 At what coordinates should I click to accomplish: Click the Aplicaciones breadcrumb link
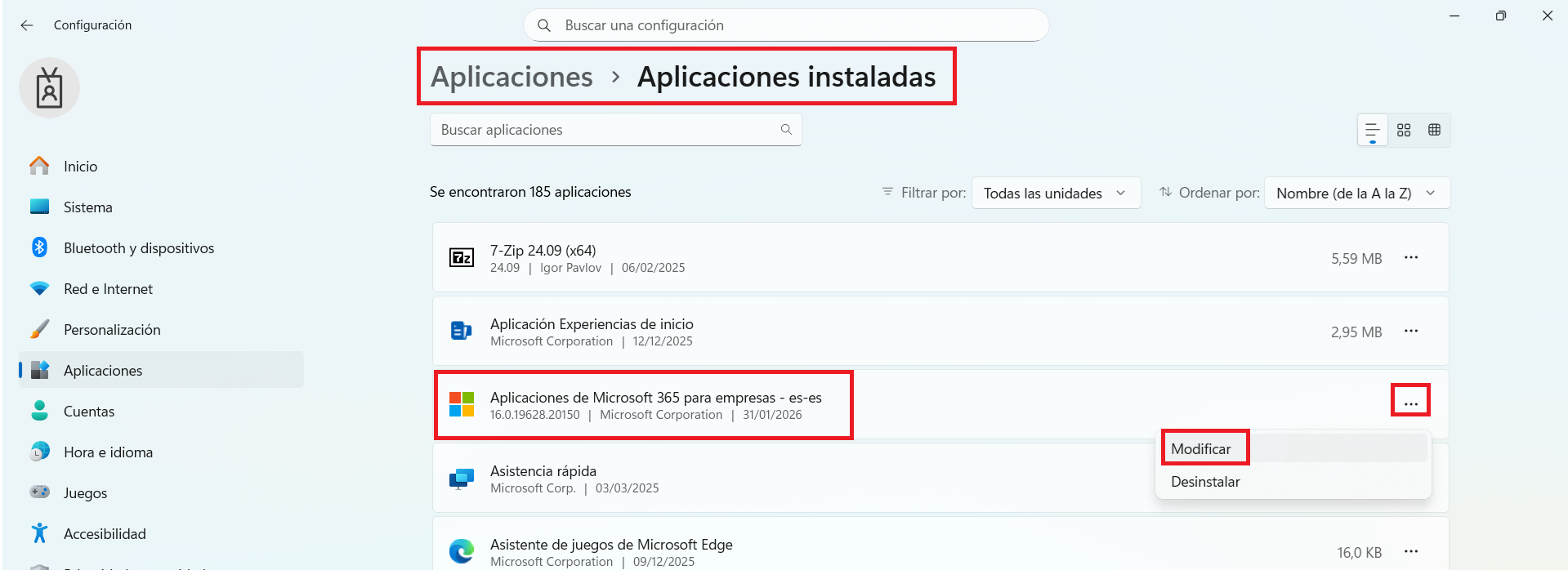(511, 77)
